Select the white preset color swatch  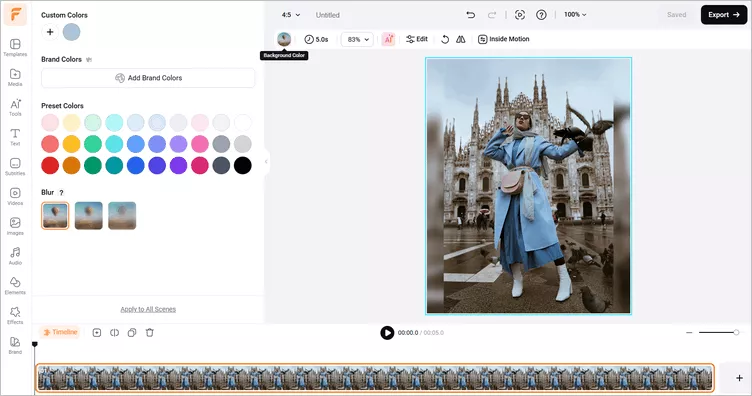243,123
